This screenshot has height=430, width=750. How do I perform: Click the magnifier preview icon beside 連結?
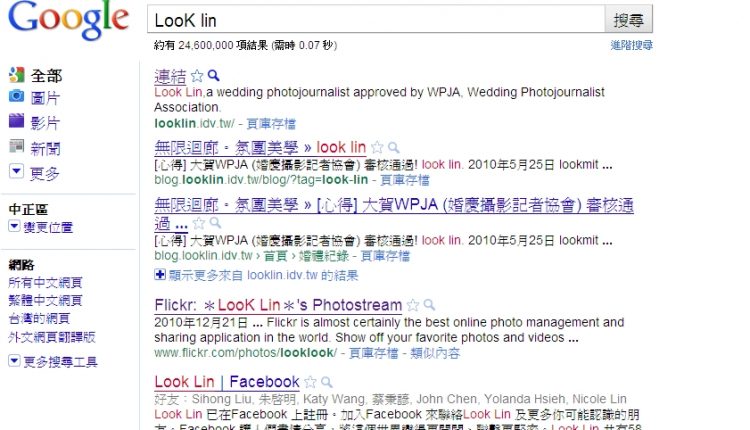pyautogui.click(x=213, y=75)
